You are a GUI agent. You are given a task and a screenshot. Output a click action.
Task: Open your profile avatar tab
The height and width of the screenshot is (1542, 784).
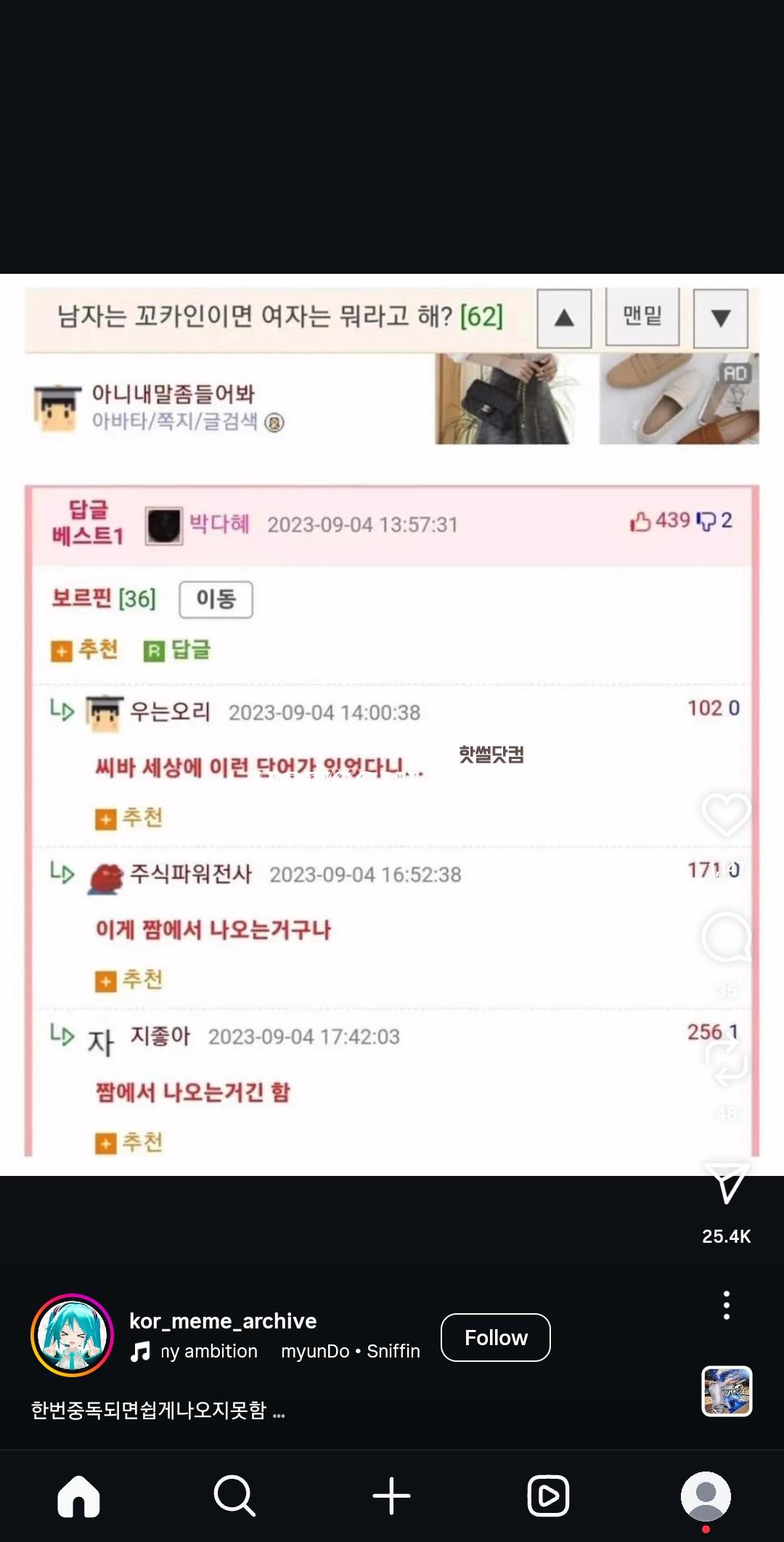click(706, 1496)
